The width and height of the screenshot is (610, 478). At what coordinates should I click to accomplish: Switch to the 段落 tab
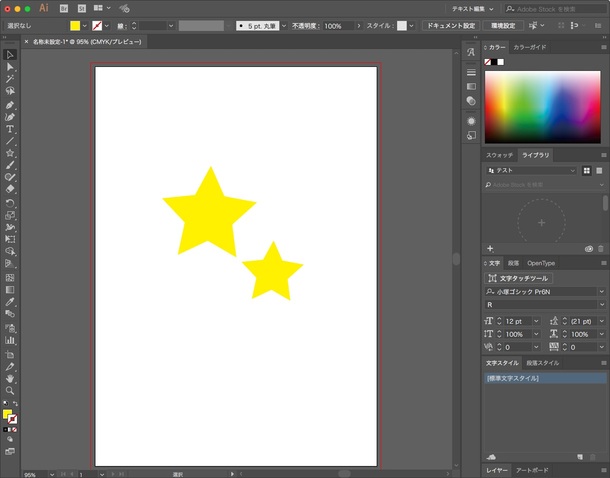pos(513,263)
